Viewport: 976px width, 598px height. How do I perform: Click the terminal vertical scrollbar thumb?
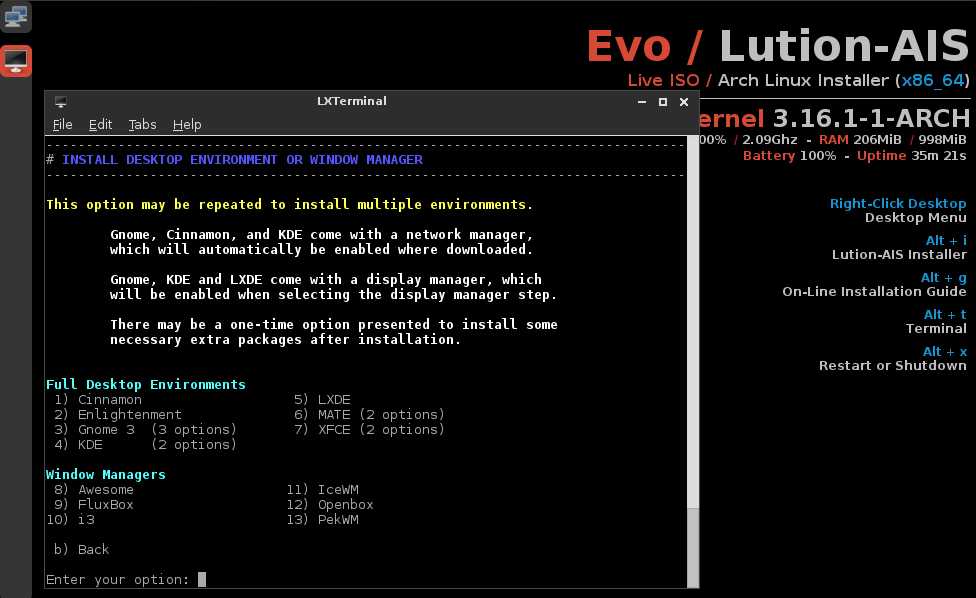pos(693,548)
